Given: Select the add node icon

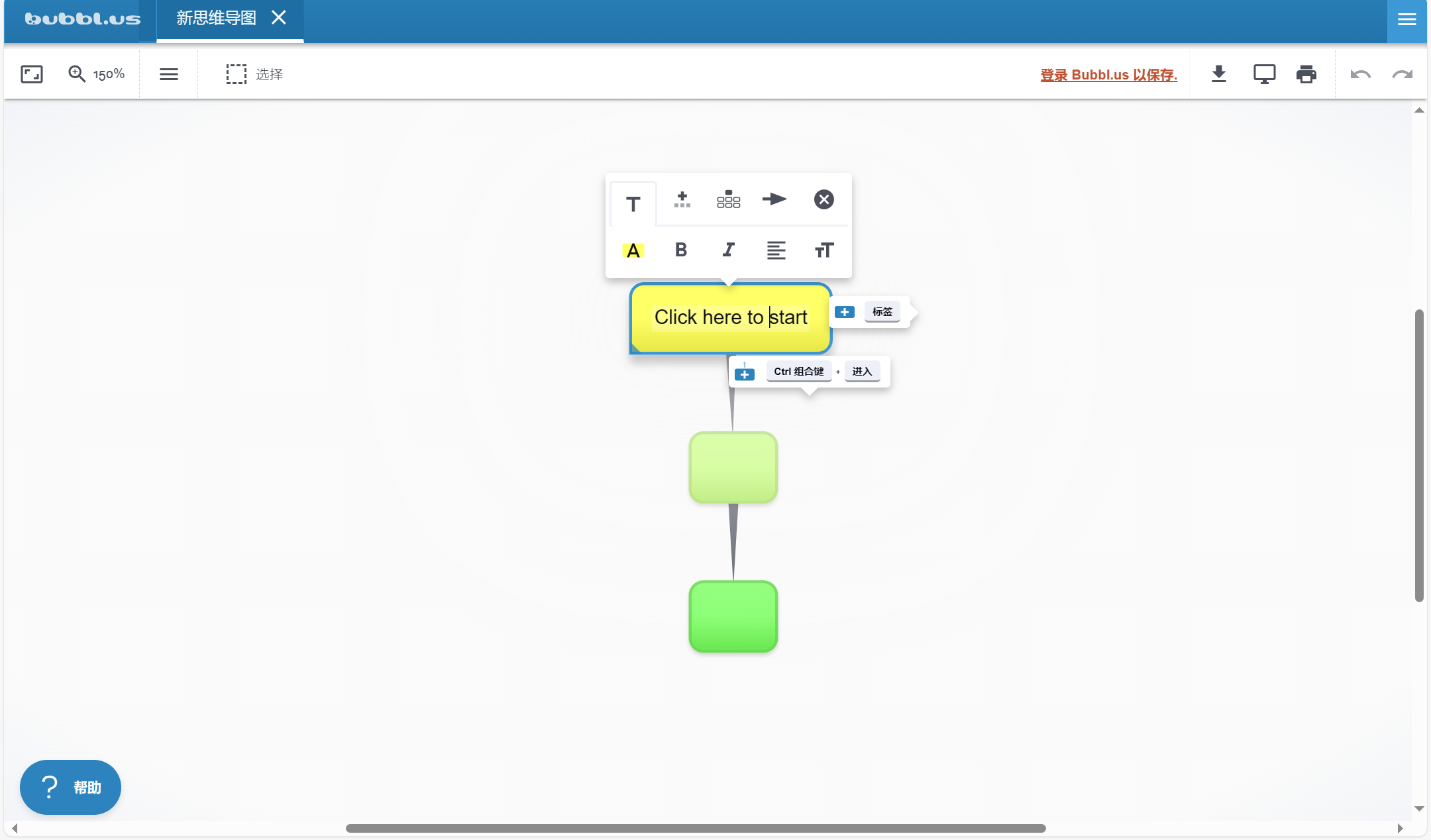Looking at the screenshot, I should click(682, 199).
